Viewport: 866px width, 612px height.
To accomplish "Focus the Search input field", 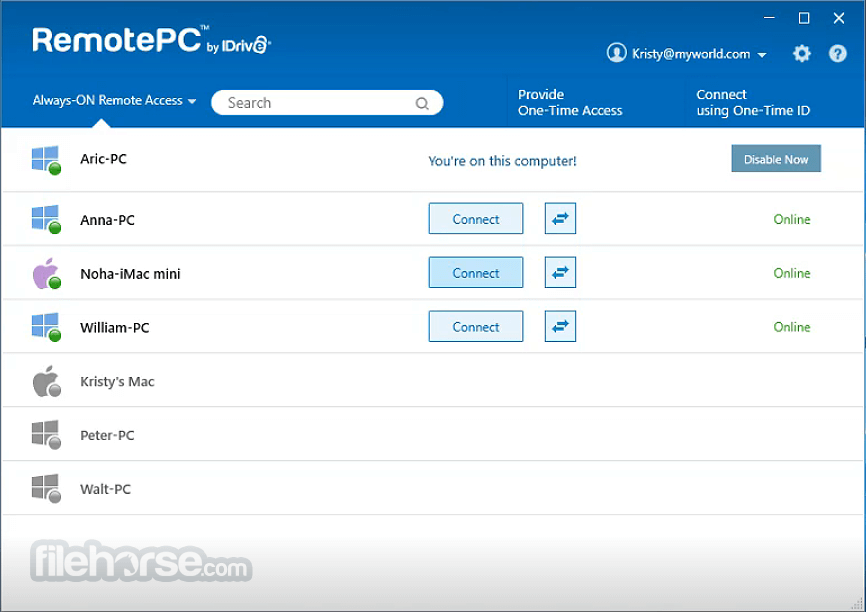I will (327, 103).
